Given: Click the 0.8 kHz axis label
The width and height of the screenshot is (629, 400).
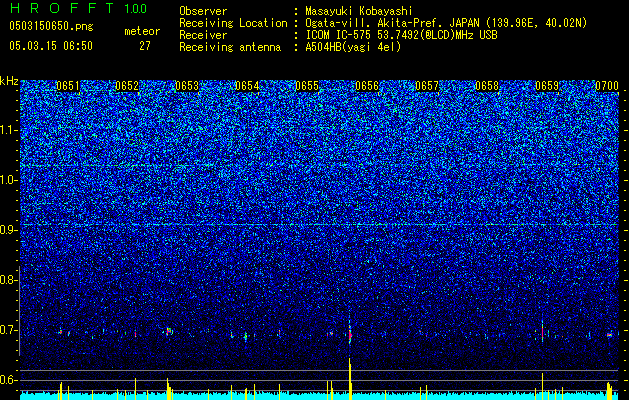Looking at the screenshot, I should 9,280.
